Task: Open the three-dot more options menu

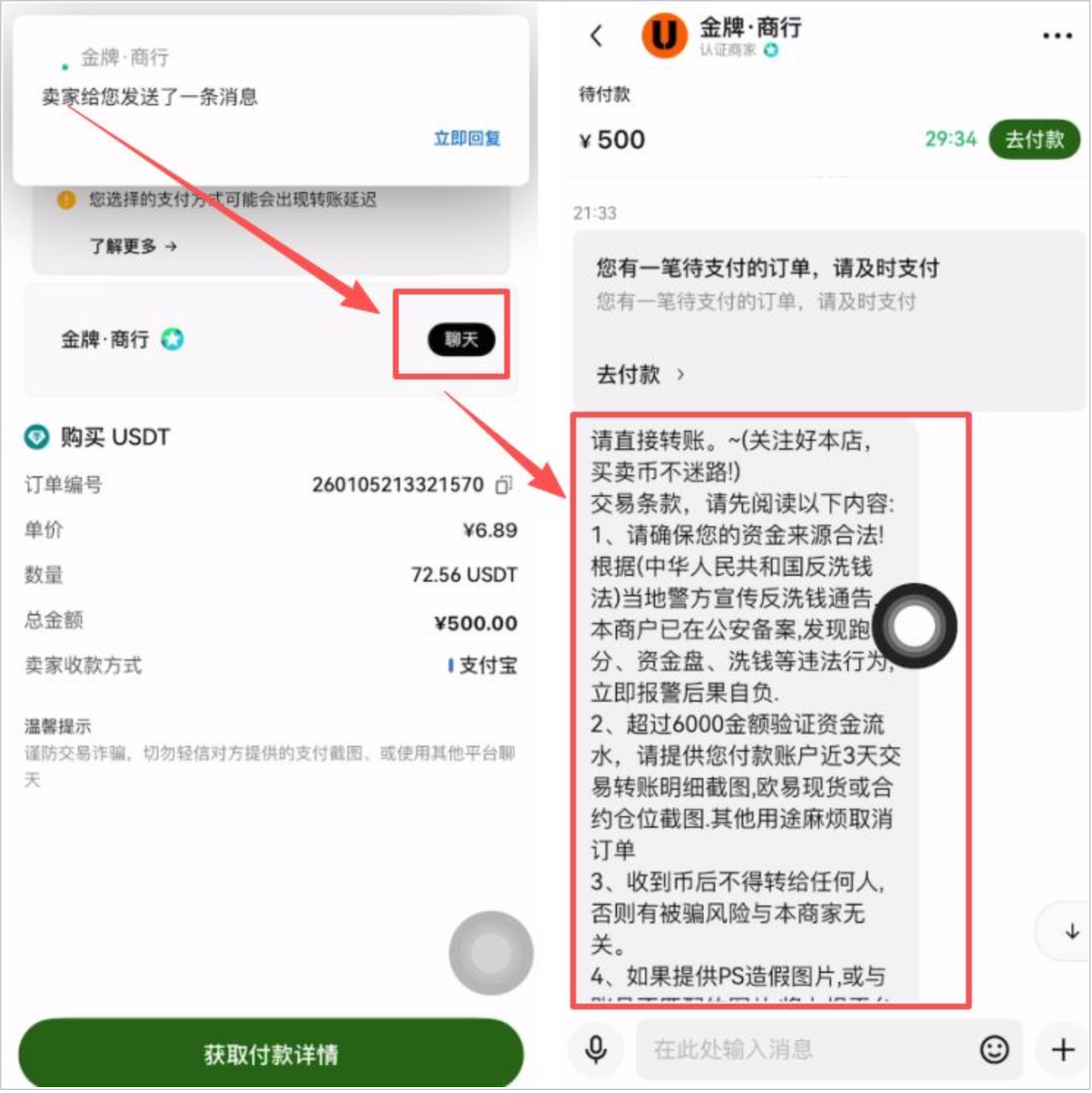Action: click(1057, 35)
